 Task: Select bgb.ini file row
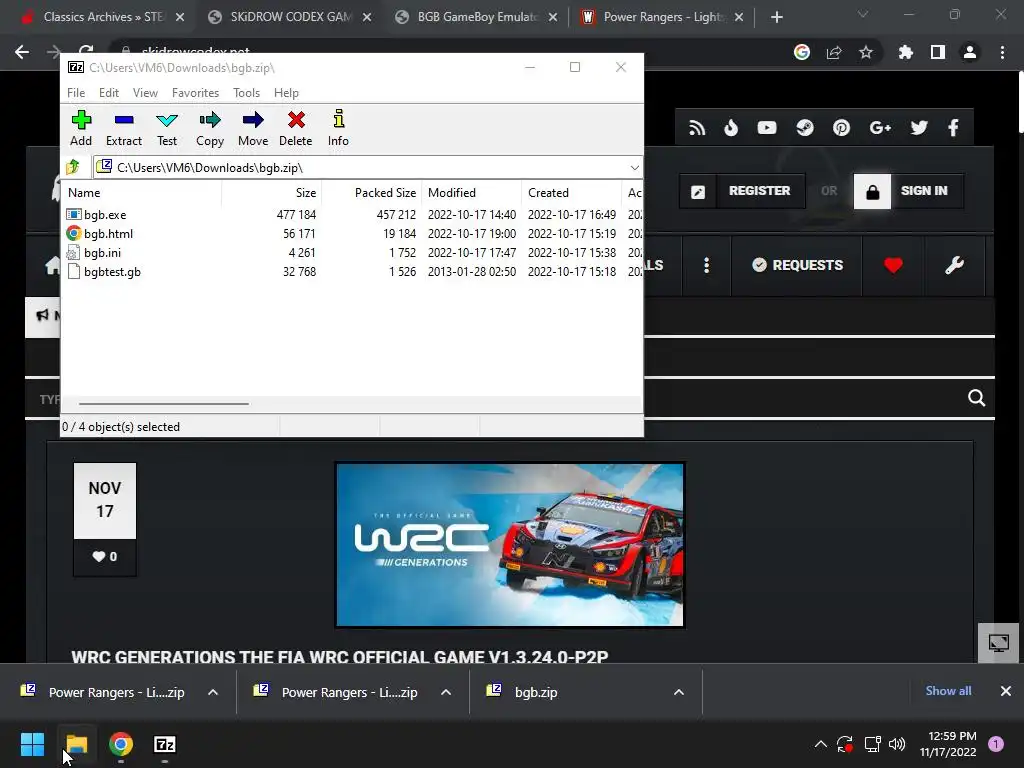(x=351, y=252)
